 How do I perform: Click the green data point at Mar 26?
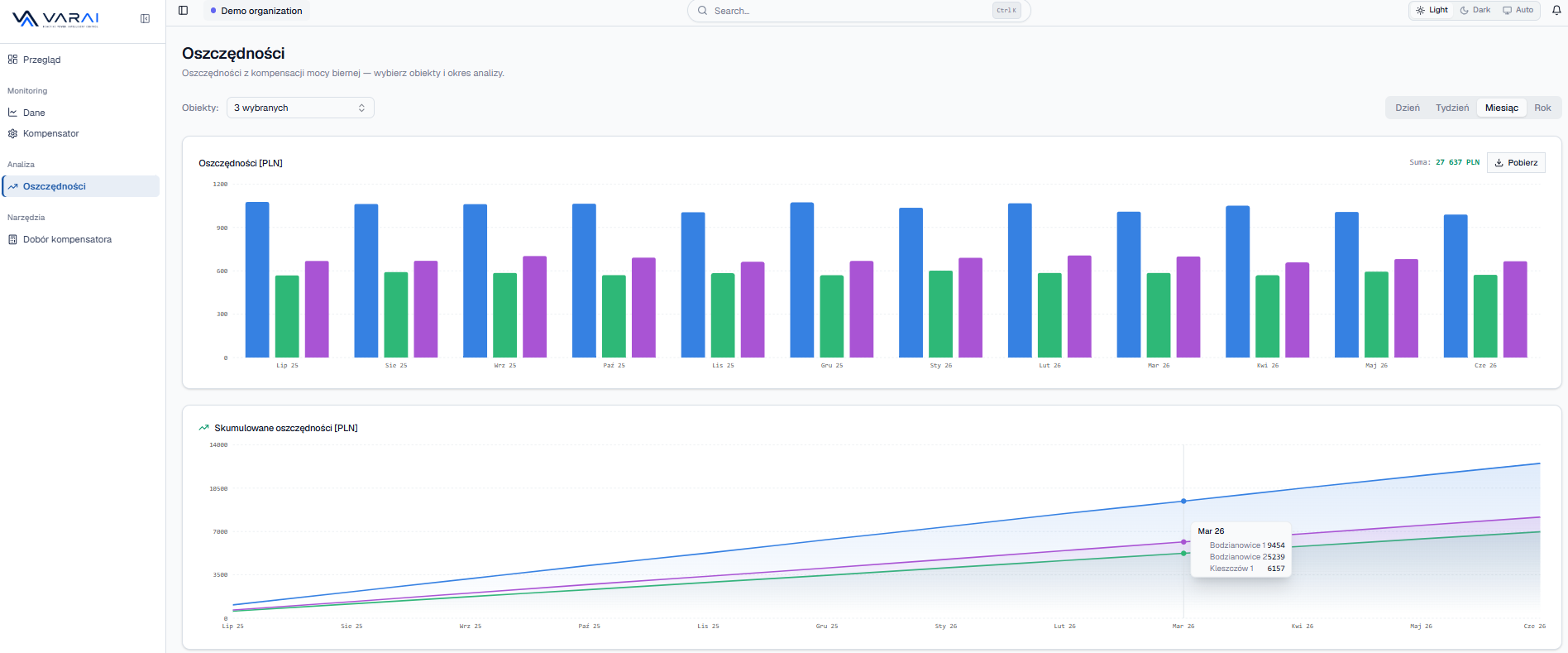click(1183, 554)
